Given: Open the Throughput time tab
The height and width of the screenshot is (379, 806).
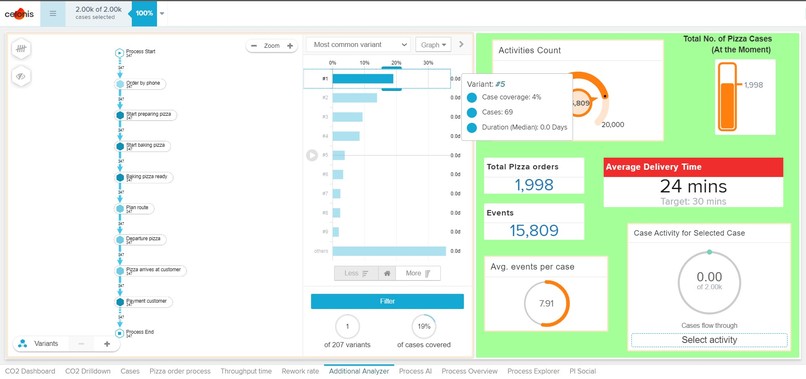Looking at the screenshot, I should point(246,371).
